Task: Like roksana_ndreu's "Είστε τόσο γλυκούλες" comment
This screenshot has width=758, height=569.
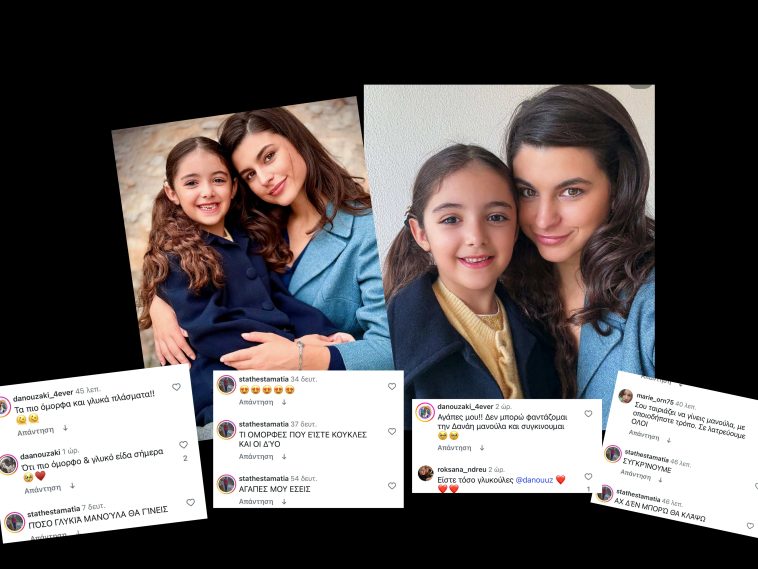Action: point(588,477)
